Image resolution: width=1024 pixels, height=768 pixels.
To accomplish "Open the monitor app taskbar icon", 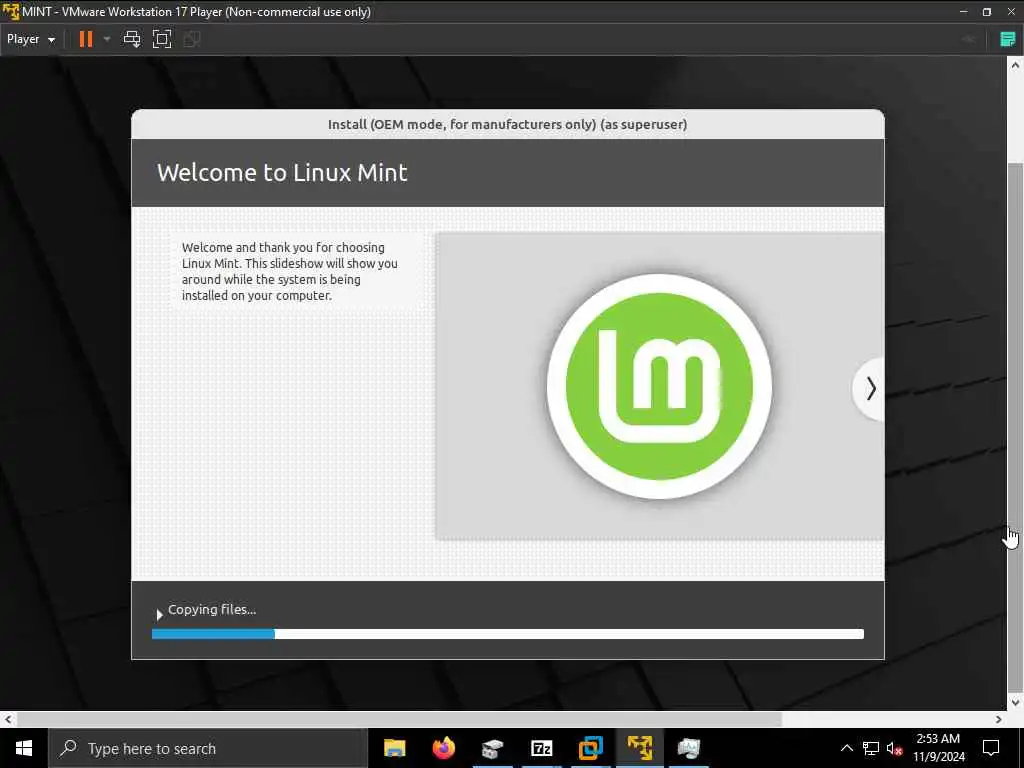I will 688,748.
